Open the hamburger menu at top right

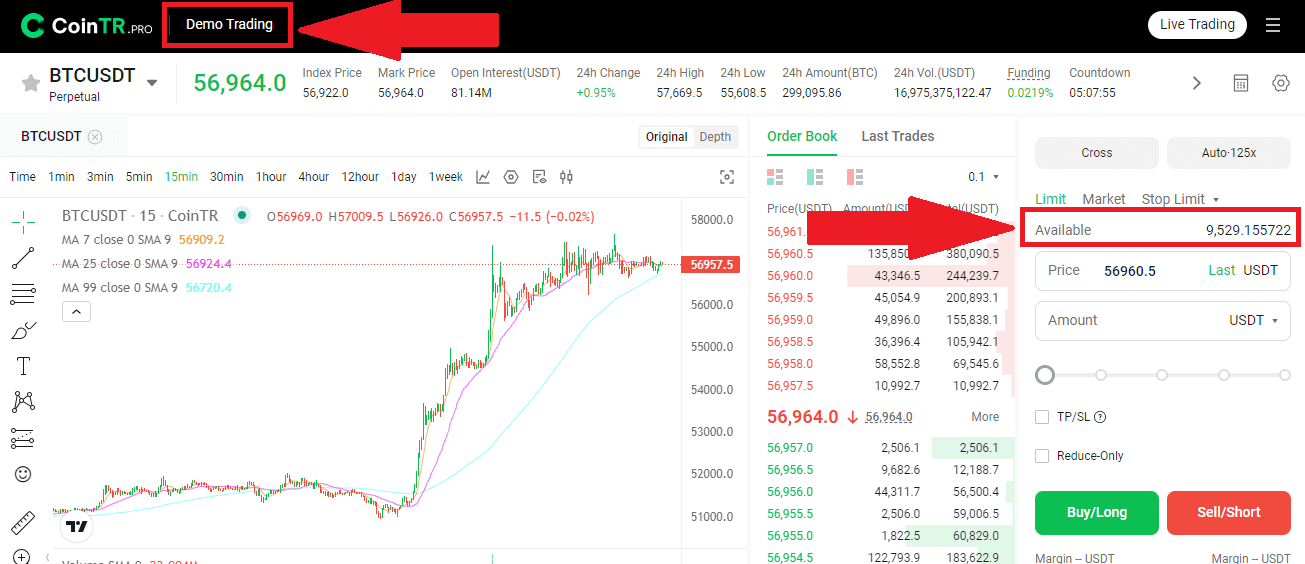[1273, 25]
